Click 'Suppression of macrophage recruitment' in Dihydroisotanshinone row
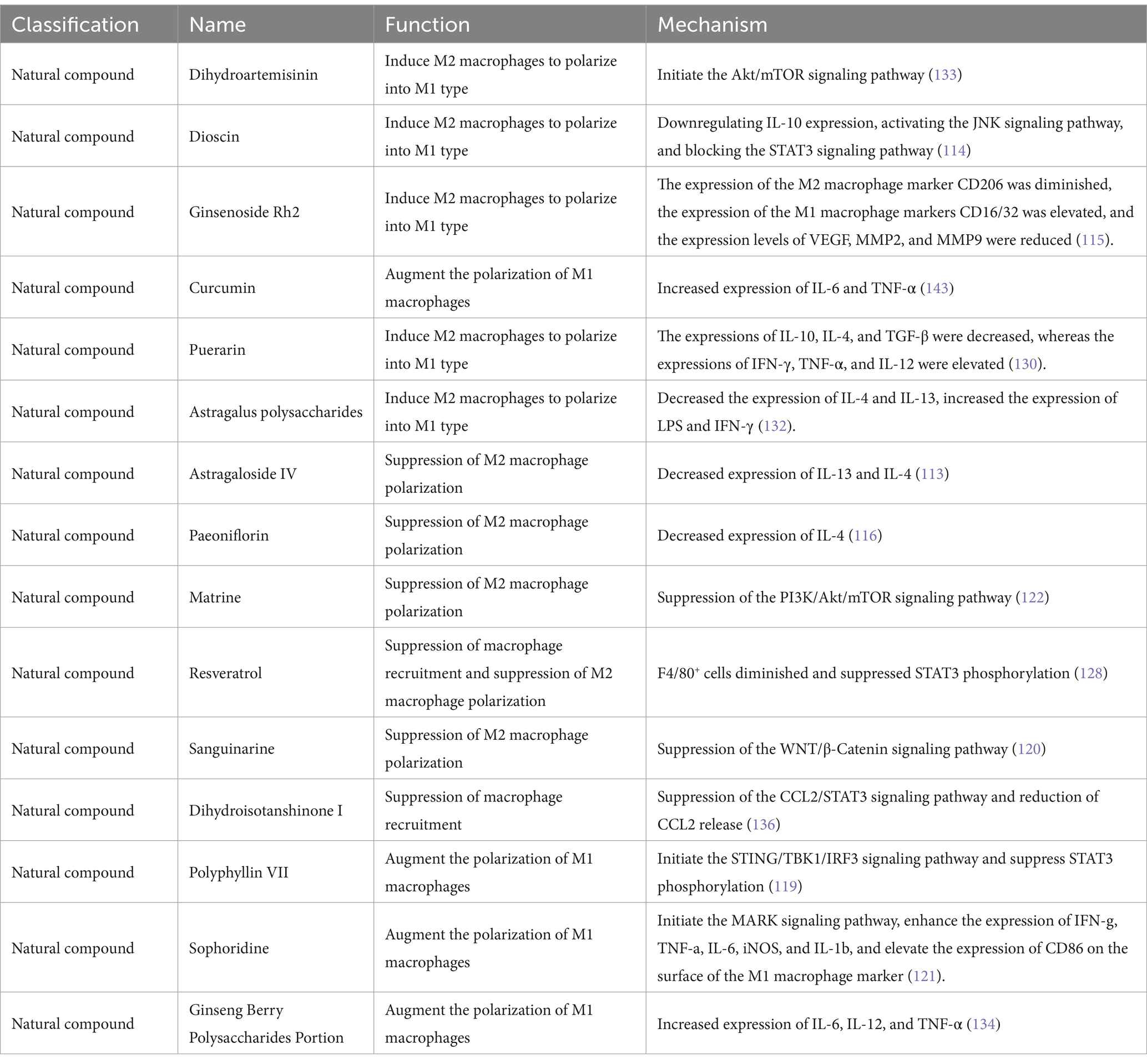1147x1064 pixels. (474, 811)
